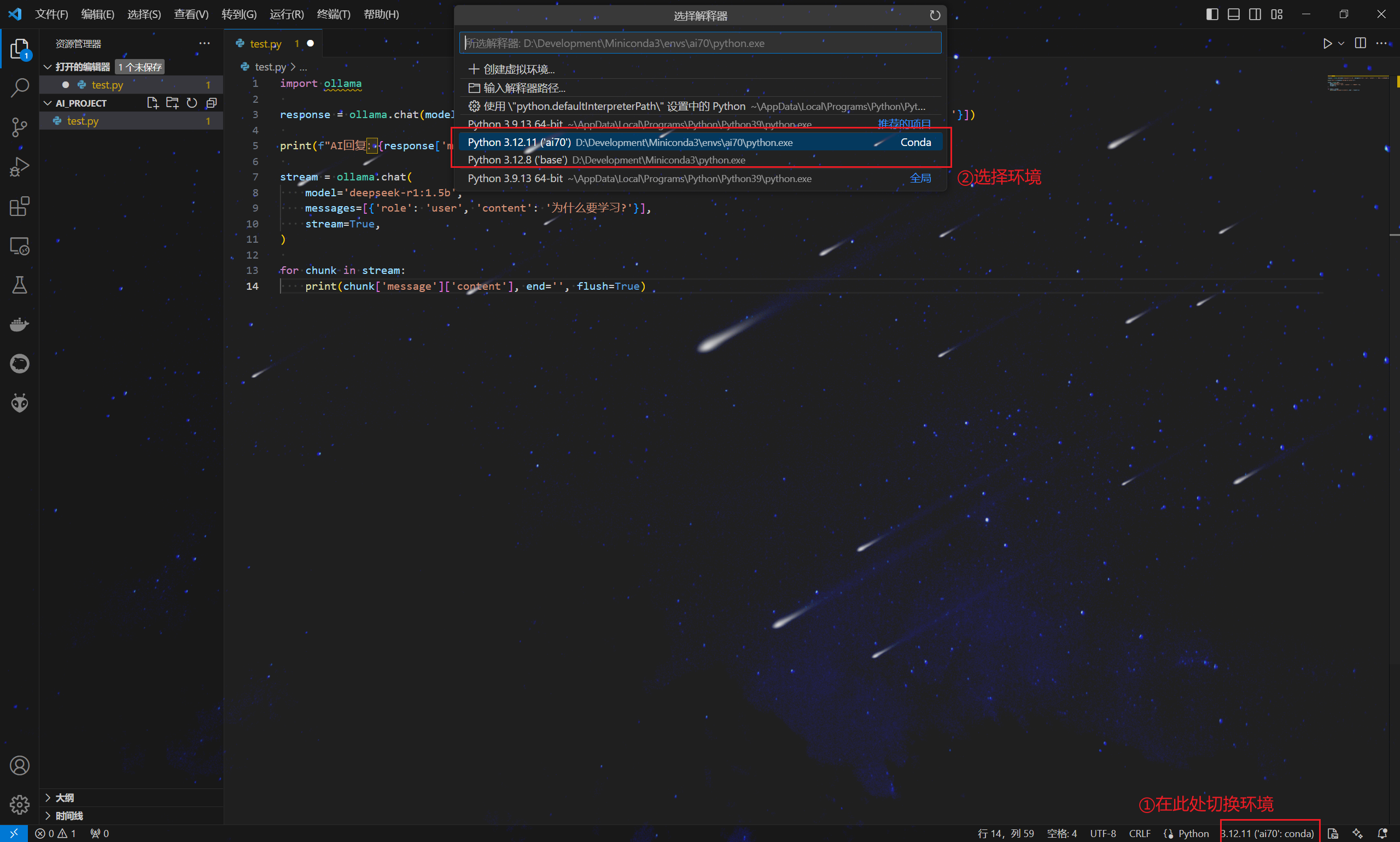Open the Extensions view icon

[20, 207]
